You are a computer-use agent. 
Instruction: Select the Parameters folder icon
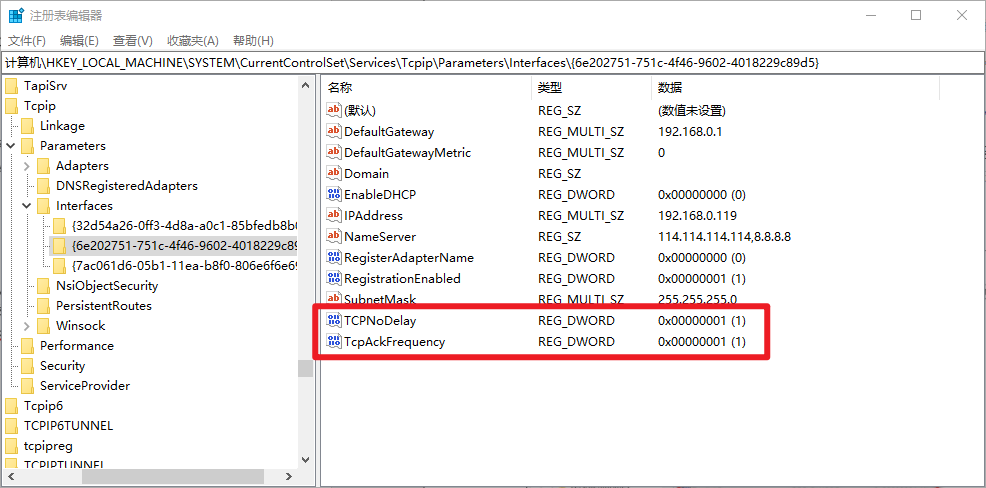tap(27, 147)
